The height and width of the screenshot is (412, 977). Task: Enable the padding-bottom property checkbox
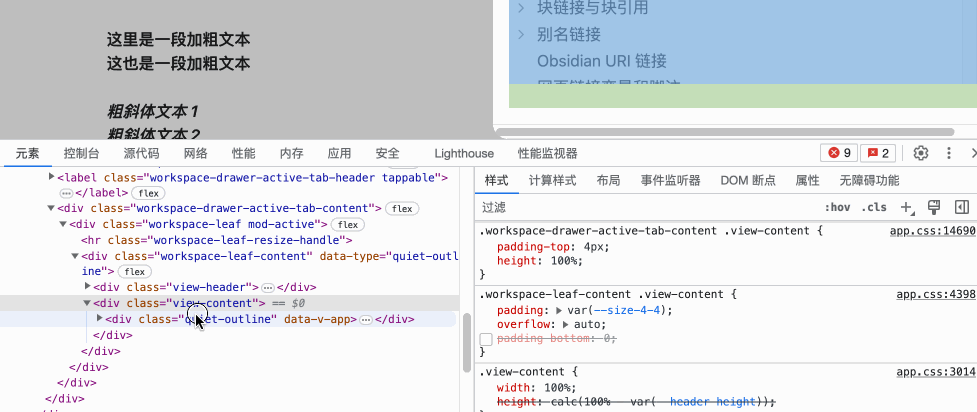487,340
